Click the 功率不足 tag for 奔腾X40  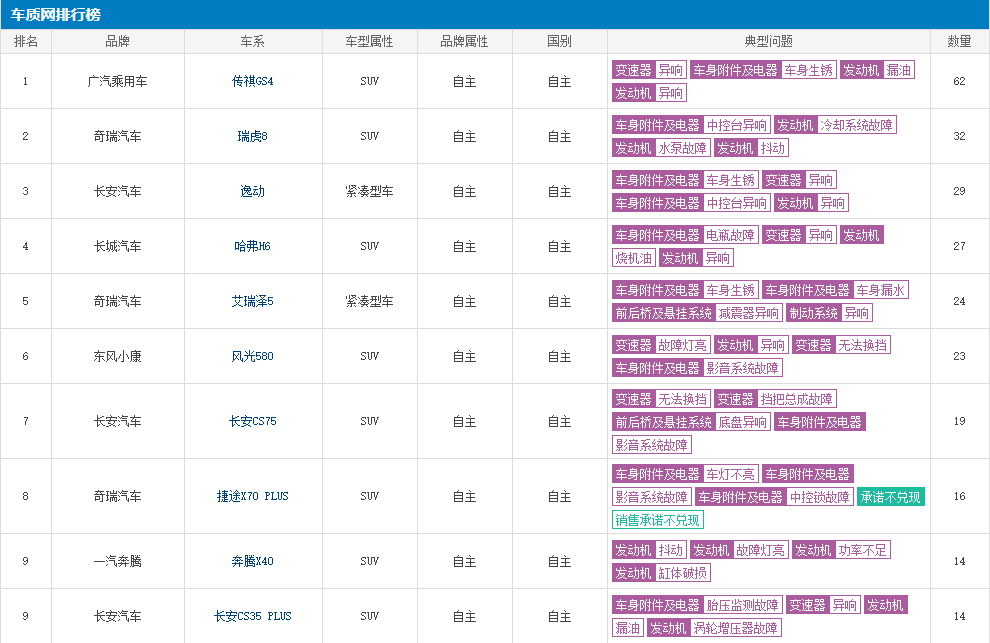(x=862, y=550)
